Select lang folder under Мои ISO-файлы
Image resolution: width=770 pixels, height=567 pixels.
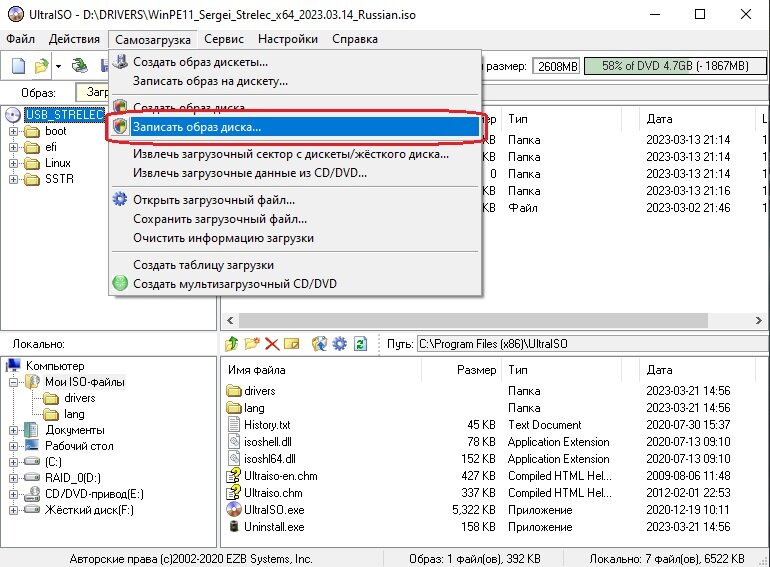74,414
